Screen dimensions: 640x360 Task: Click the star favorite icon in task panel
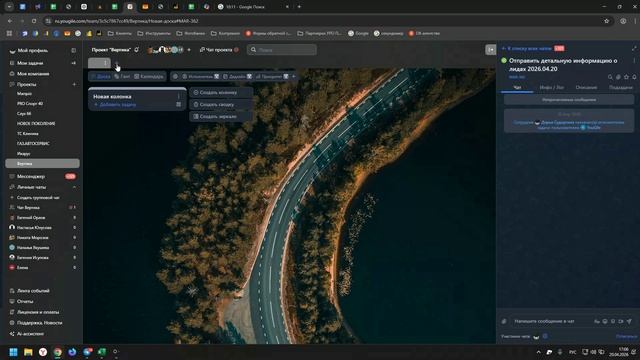tap(626, 77)
